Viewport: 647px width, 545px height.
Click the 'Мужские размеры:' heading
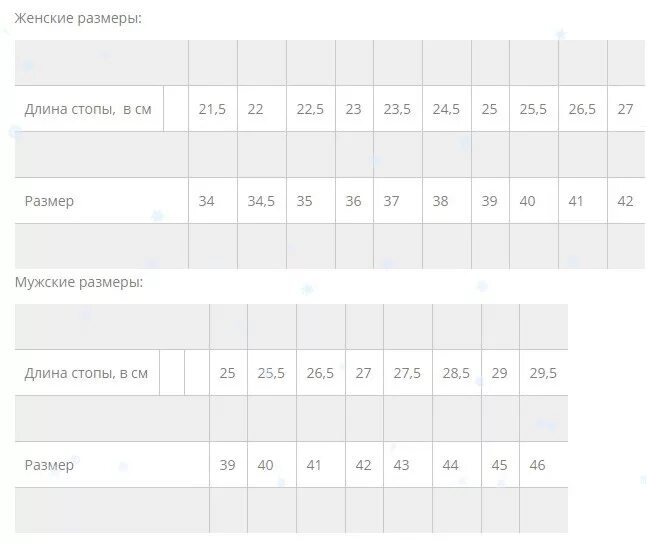(79, 282)
